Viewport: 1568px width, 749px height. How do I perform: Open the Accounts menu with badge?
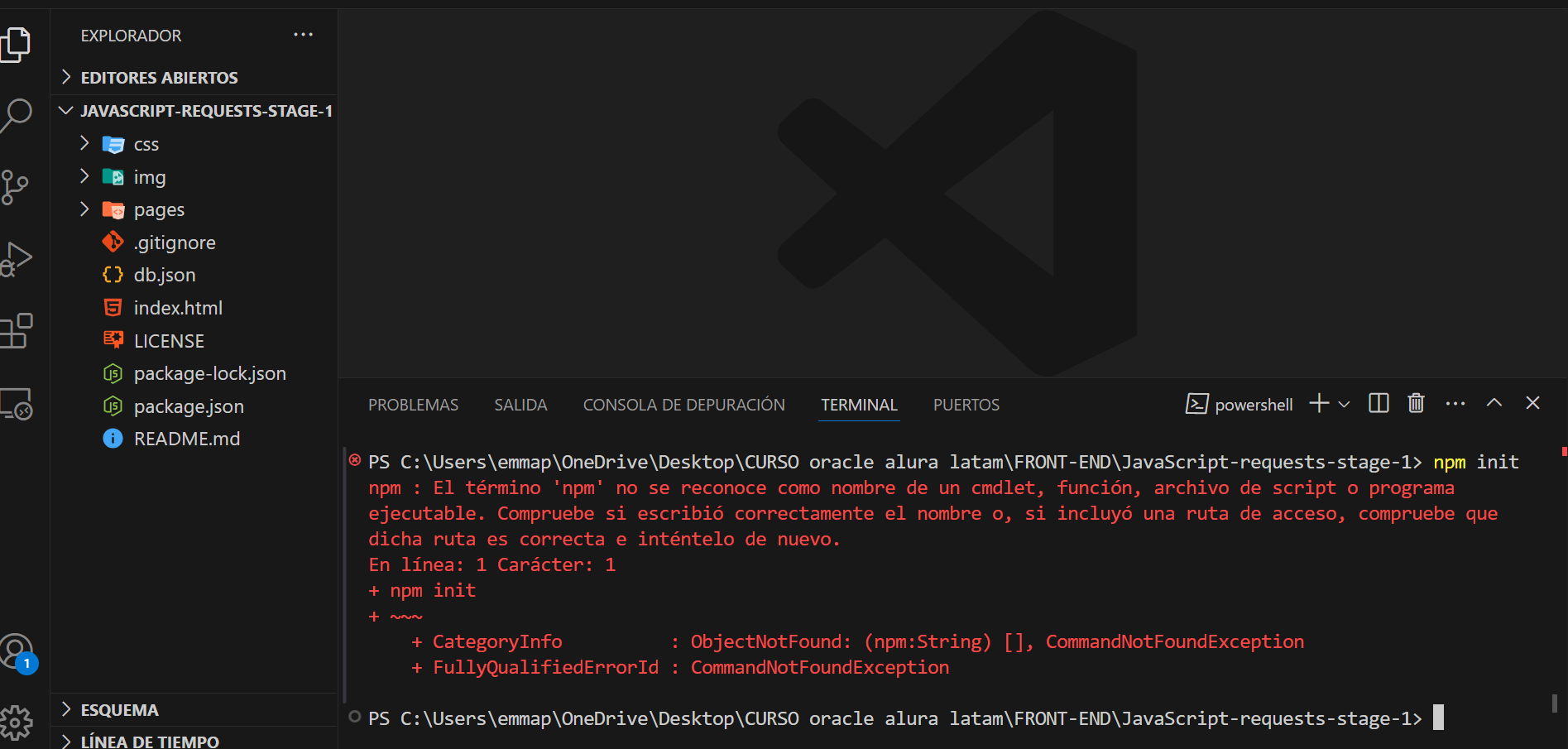pos(18,653)
